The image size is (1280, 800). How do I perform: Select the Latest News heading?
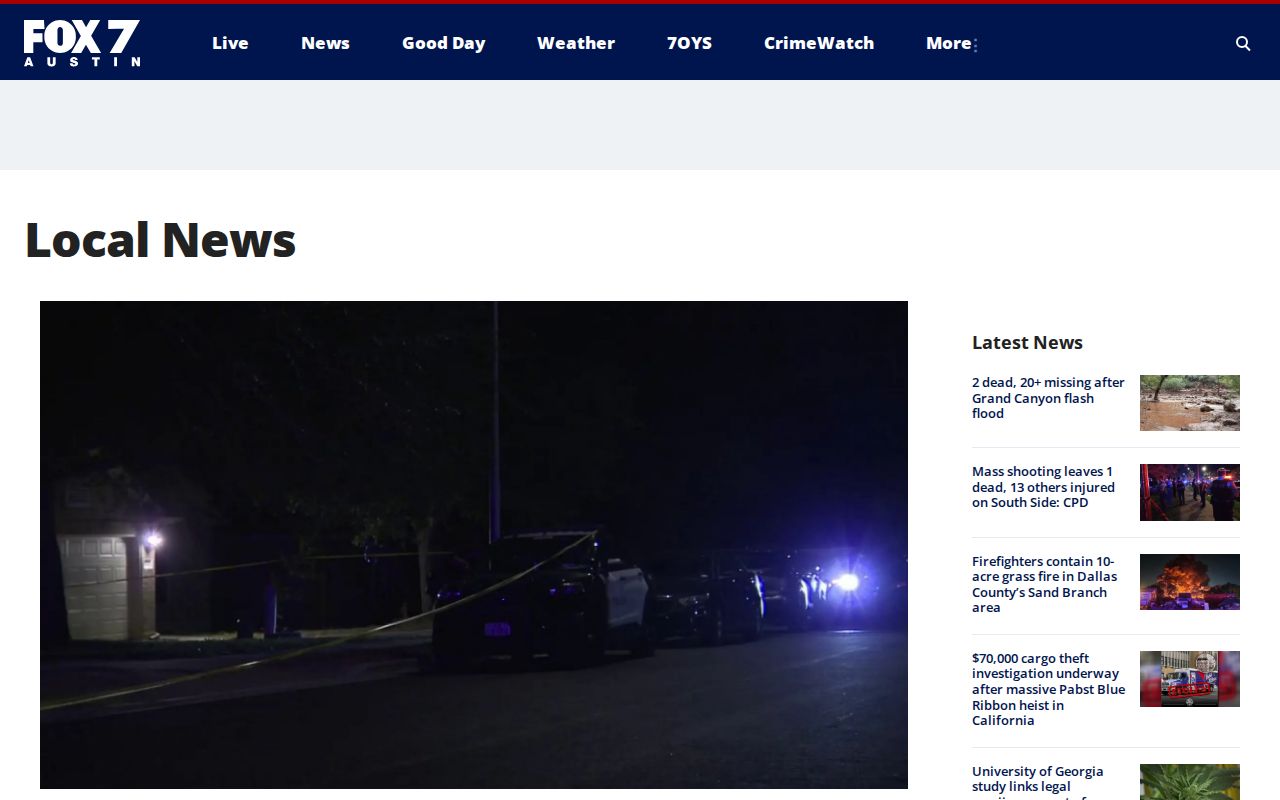click(1027, 342)
